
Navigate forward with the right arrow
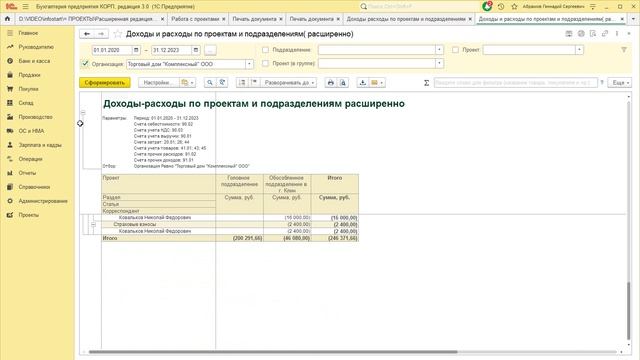(x=101, y=34)
